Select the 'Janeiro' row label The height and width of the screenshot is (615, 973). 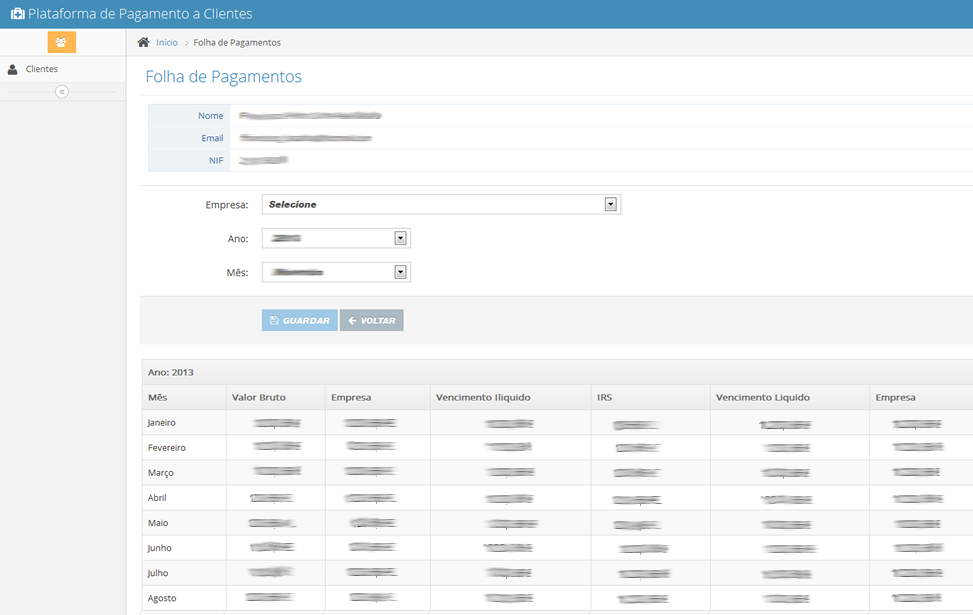click(x=161, y=423)
